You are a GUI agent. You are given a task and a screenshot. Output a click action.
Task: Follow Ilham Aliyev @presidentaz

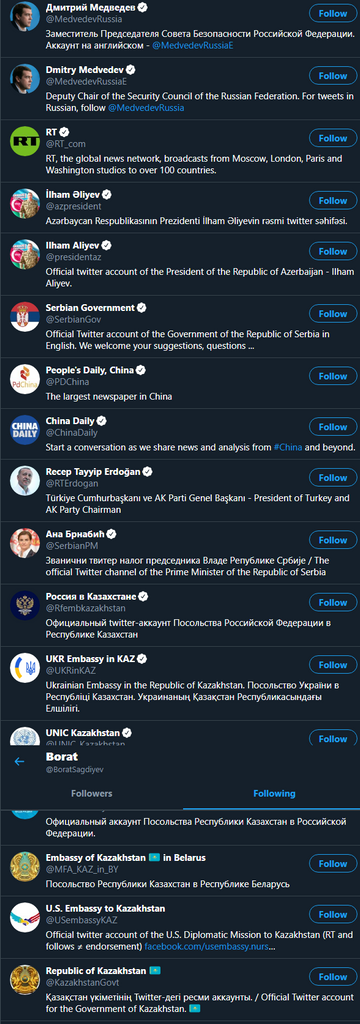click(333, 251)
